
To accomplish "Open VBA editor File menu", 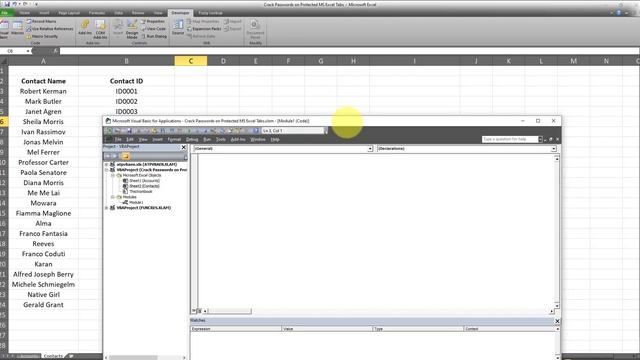I will [x=118, y=139].
